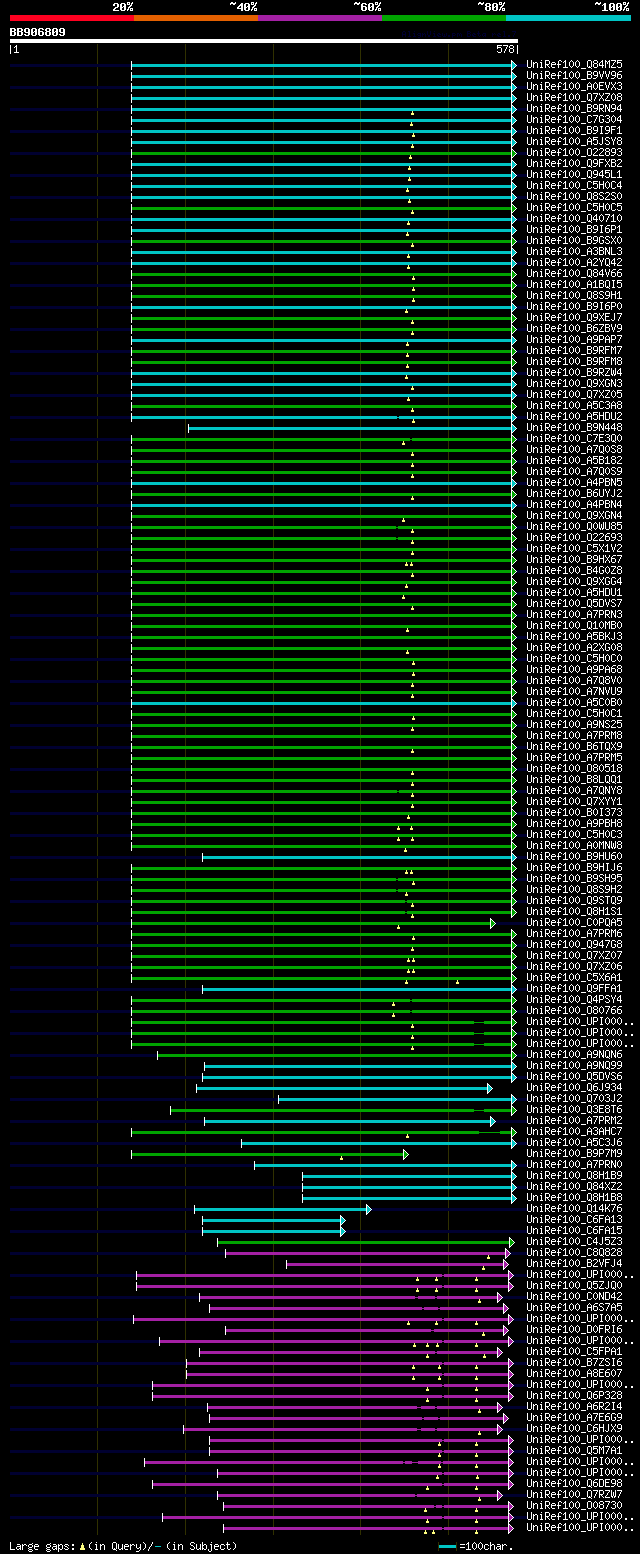Viewport: 640px width, 1554px height.
Task: Click the green alignment bar for UniRef100_B9P7M9
Action: pyautogui.click(x=269, y=1153)
